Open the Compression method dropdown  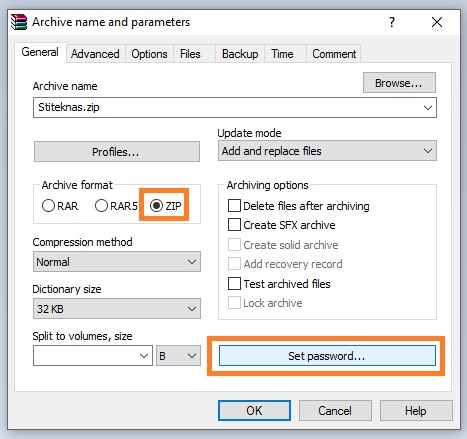coord(117,262)
